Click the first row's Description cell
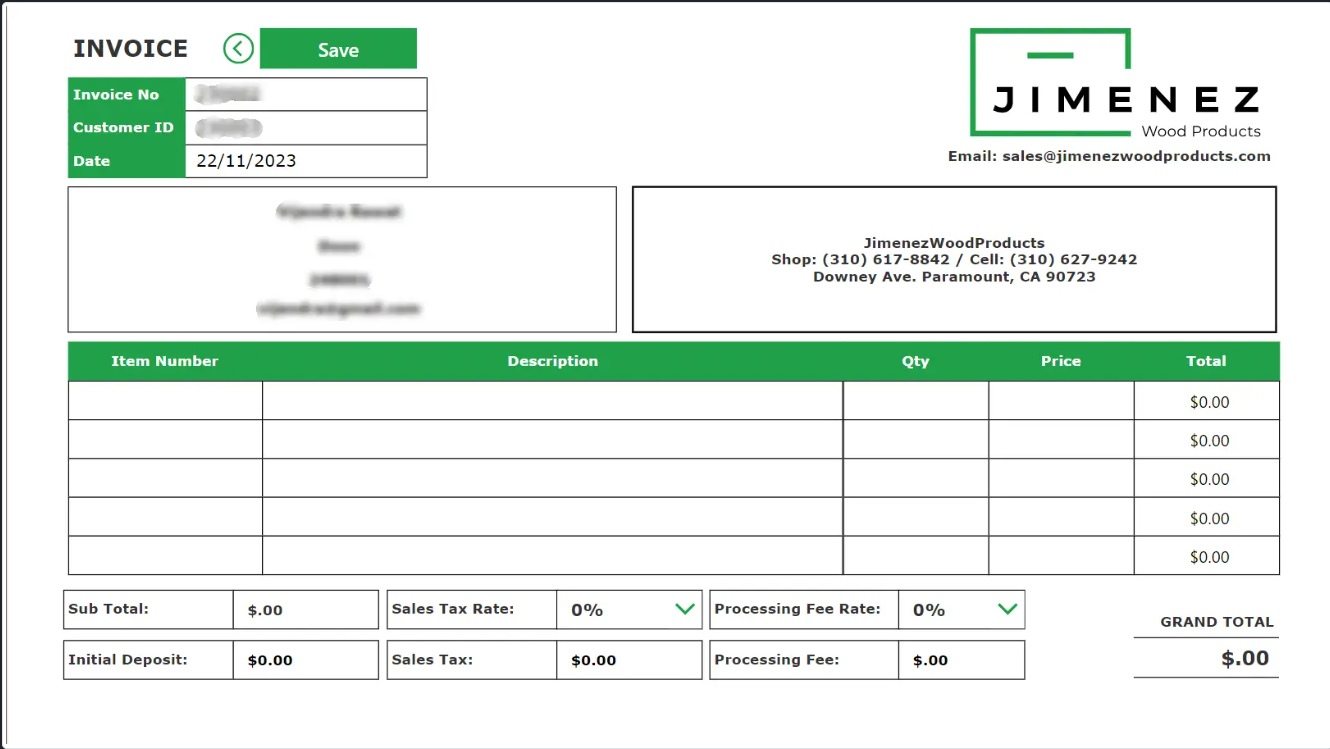 tap(553, 401)
